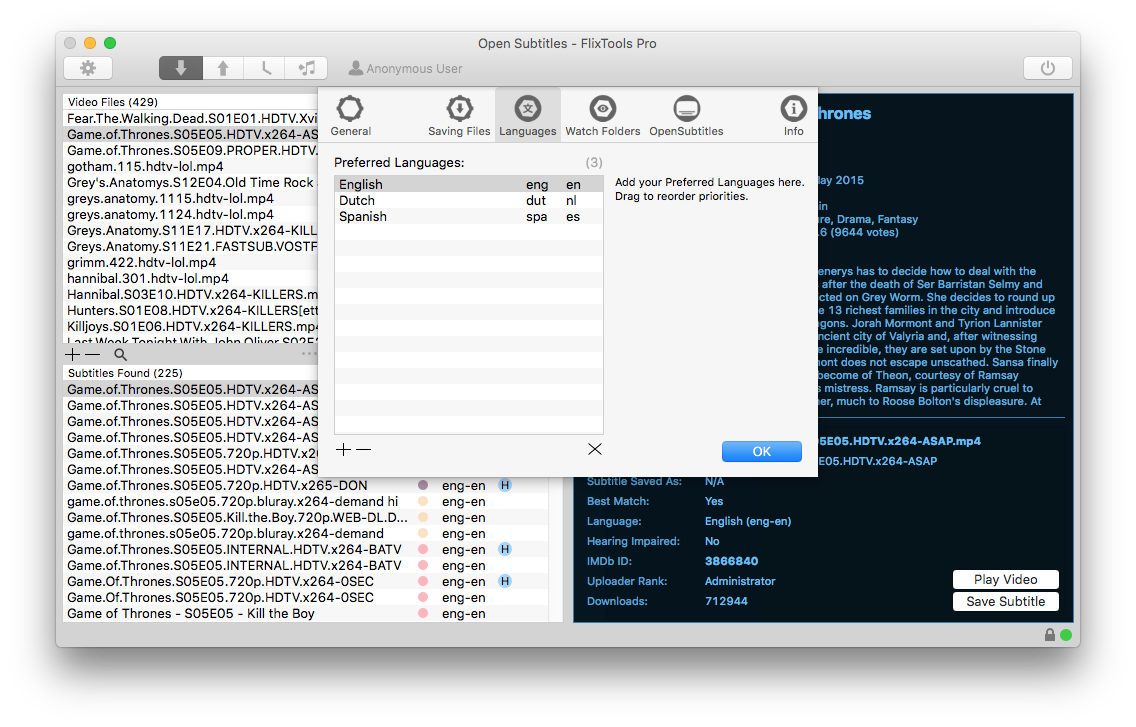This screenshot has width=1136, height=727.
Task: Select Fear.The.Walking.Dead.S01E01 video file
Action: (191, 118)
